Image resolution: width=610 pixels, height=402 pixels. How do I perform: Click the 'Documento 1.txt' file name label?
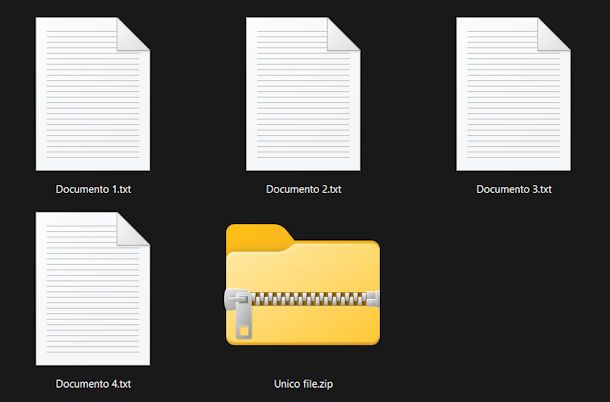pyautogui.click(x=93, y=189)
